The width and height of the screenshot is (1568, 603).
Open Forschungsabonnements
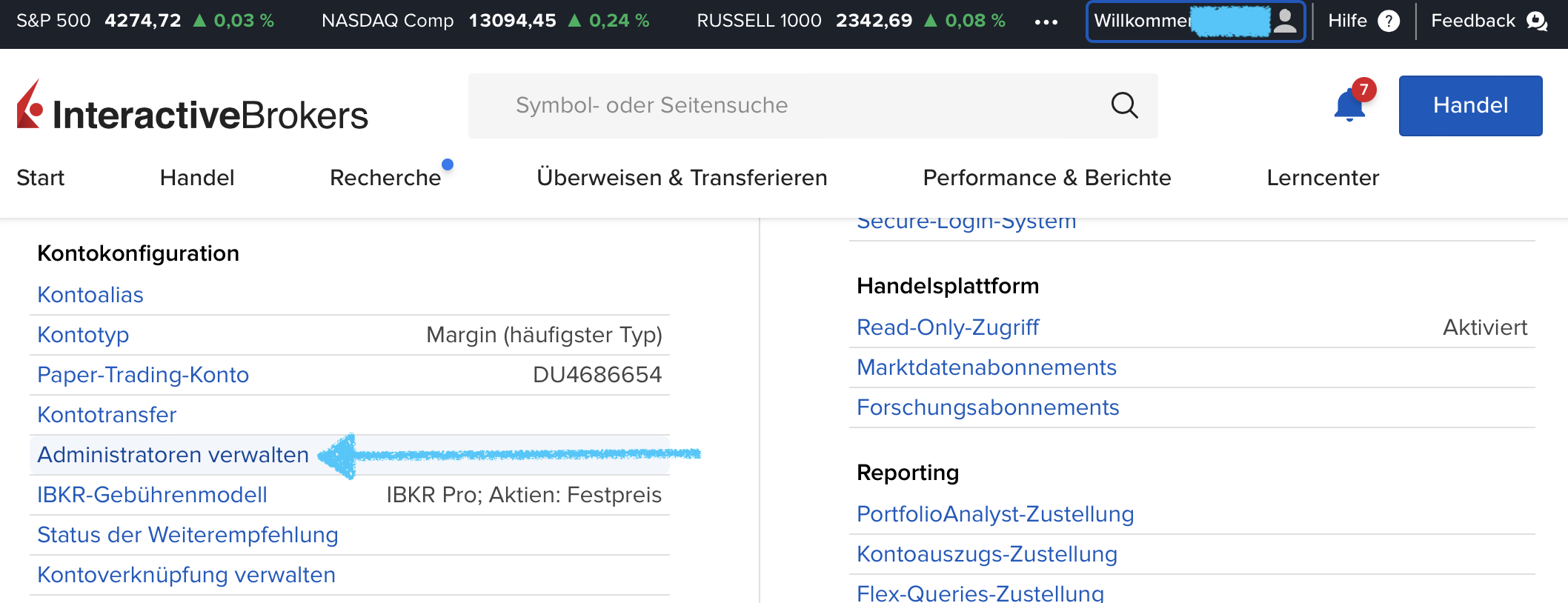[x=988, y=407]
